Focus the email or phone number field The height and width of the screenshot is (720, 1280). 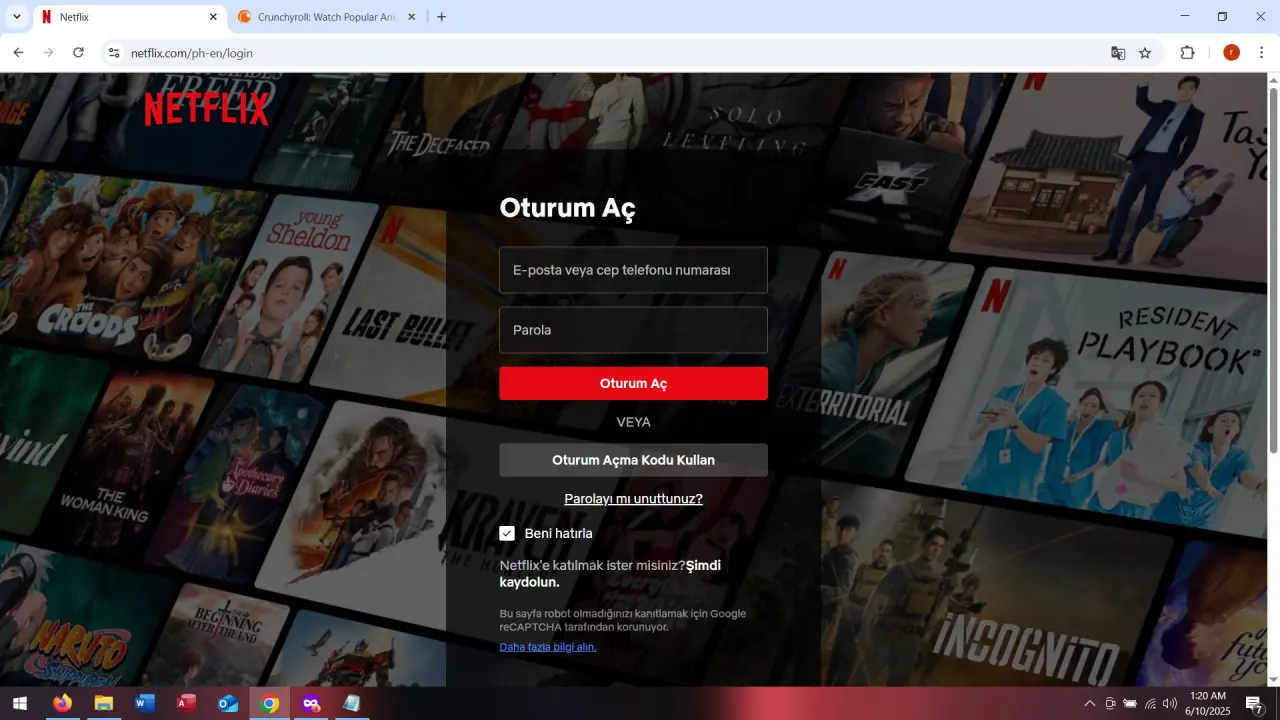[634, 270]
